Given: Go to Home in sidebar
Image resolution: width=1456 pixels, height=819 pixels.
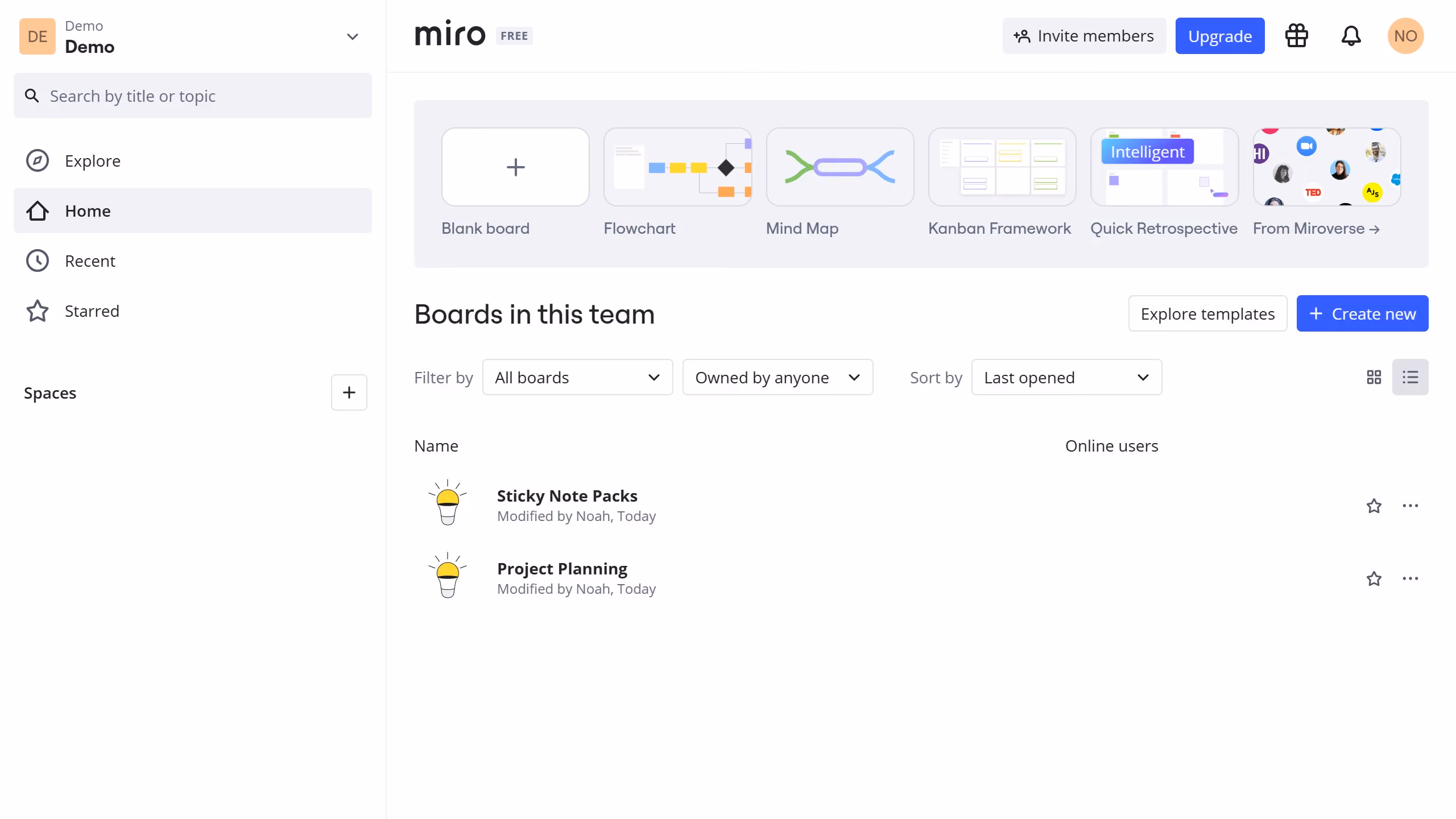Looking at the screenshot, I should pyautogui.click(x=193, y=210).
